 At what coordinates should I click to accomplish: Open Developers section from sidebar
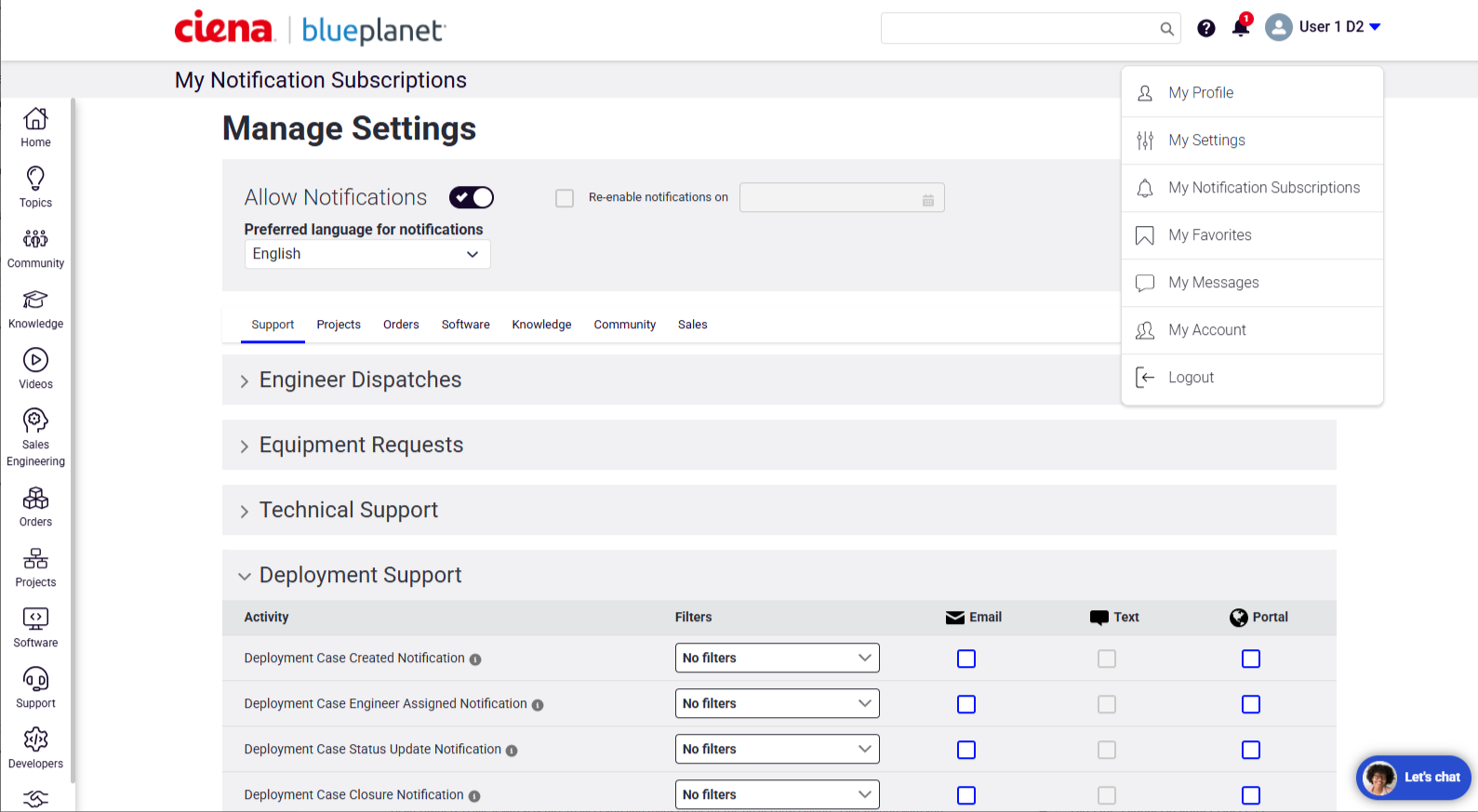[x=35, y=740]
